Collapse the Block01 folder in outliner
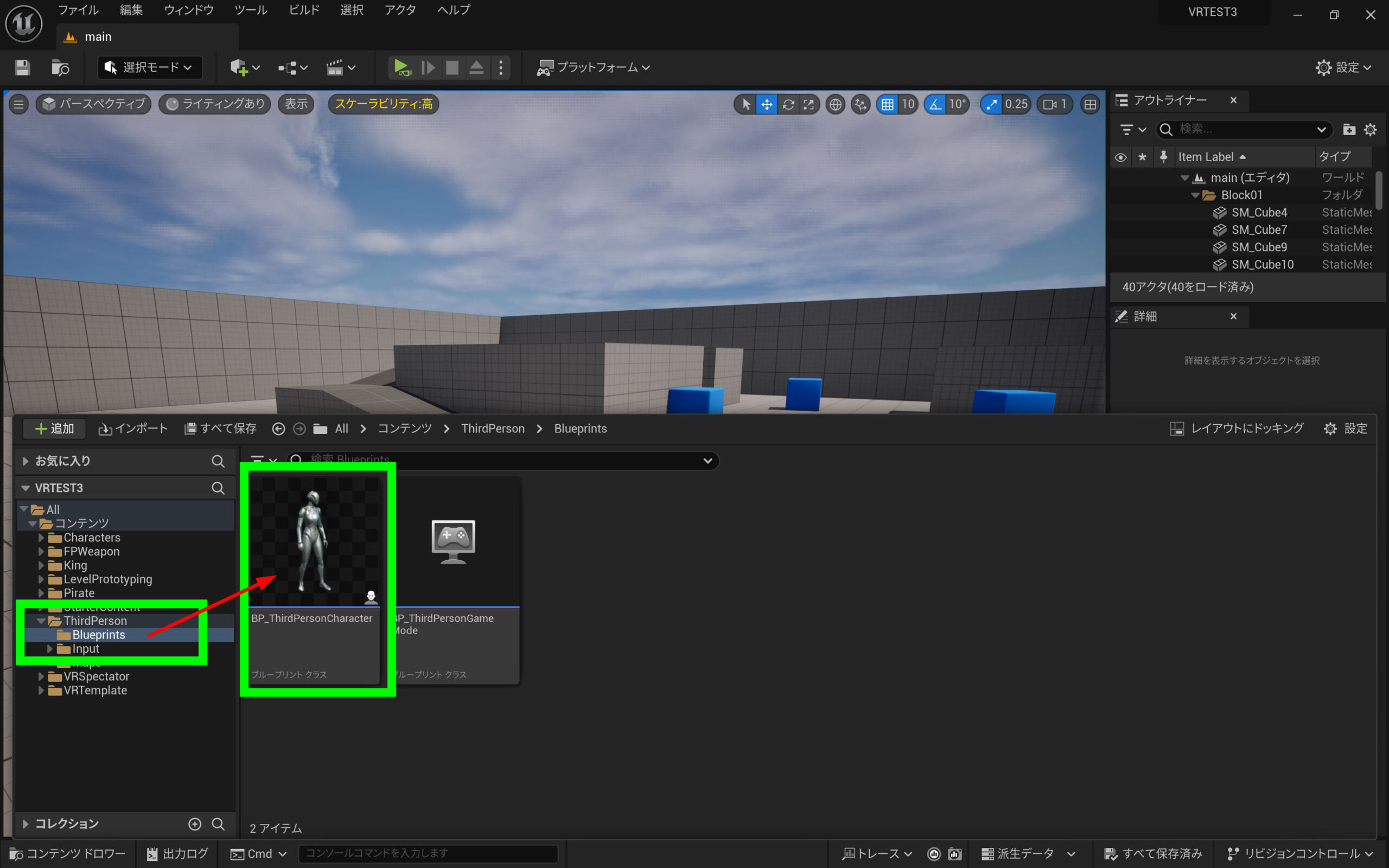1389x868 pixels. tap(1195, 196)
